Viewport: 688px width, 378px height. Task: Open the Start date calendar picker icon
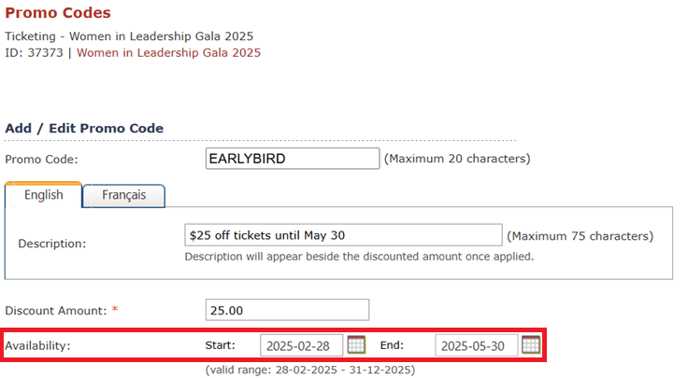click(x=356, y=345)
